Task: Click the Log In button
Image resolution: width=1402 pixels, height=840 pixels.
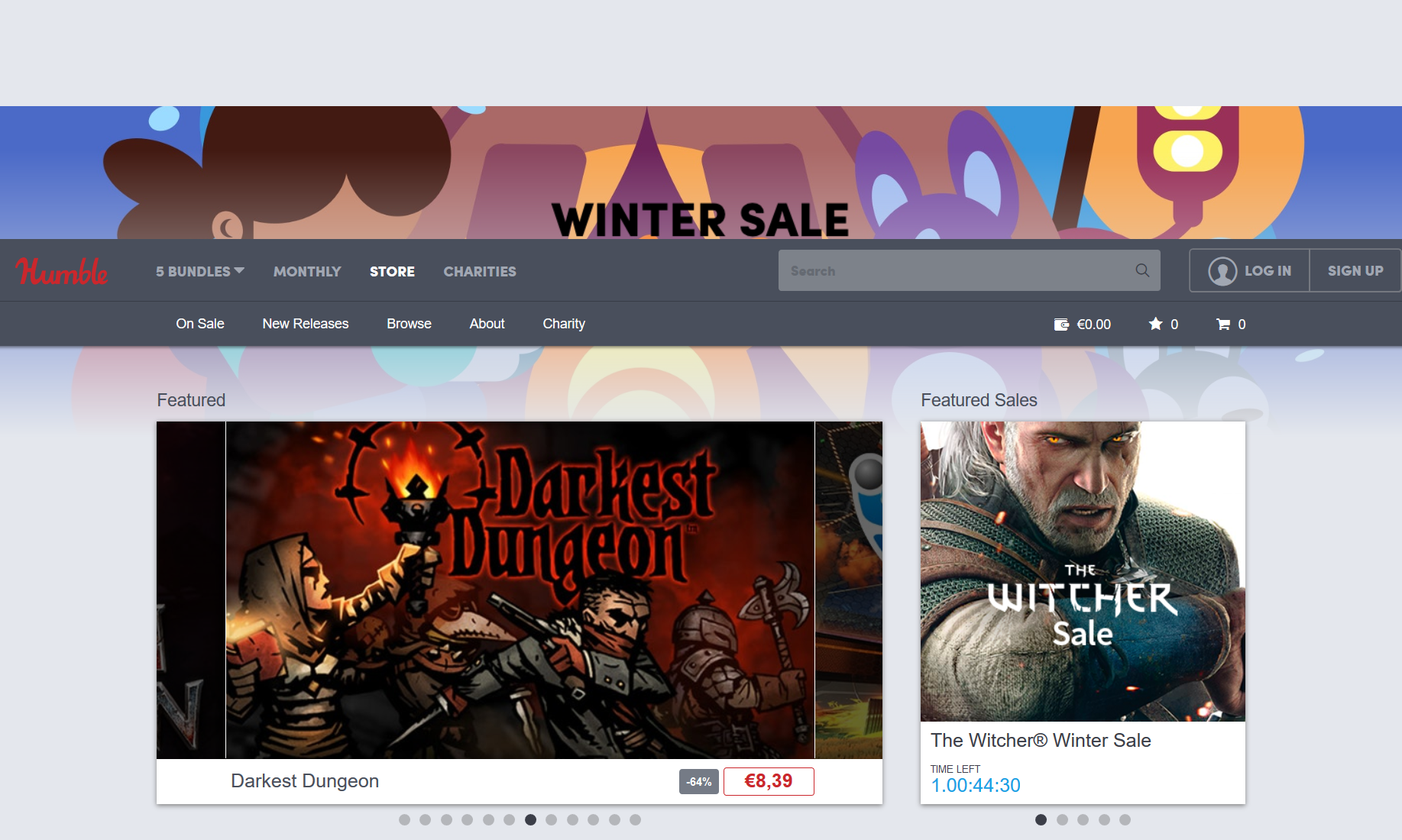Action: click(1250, 270)
